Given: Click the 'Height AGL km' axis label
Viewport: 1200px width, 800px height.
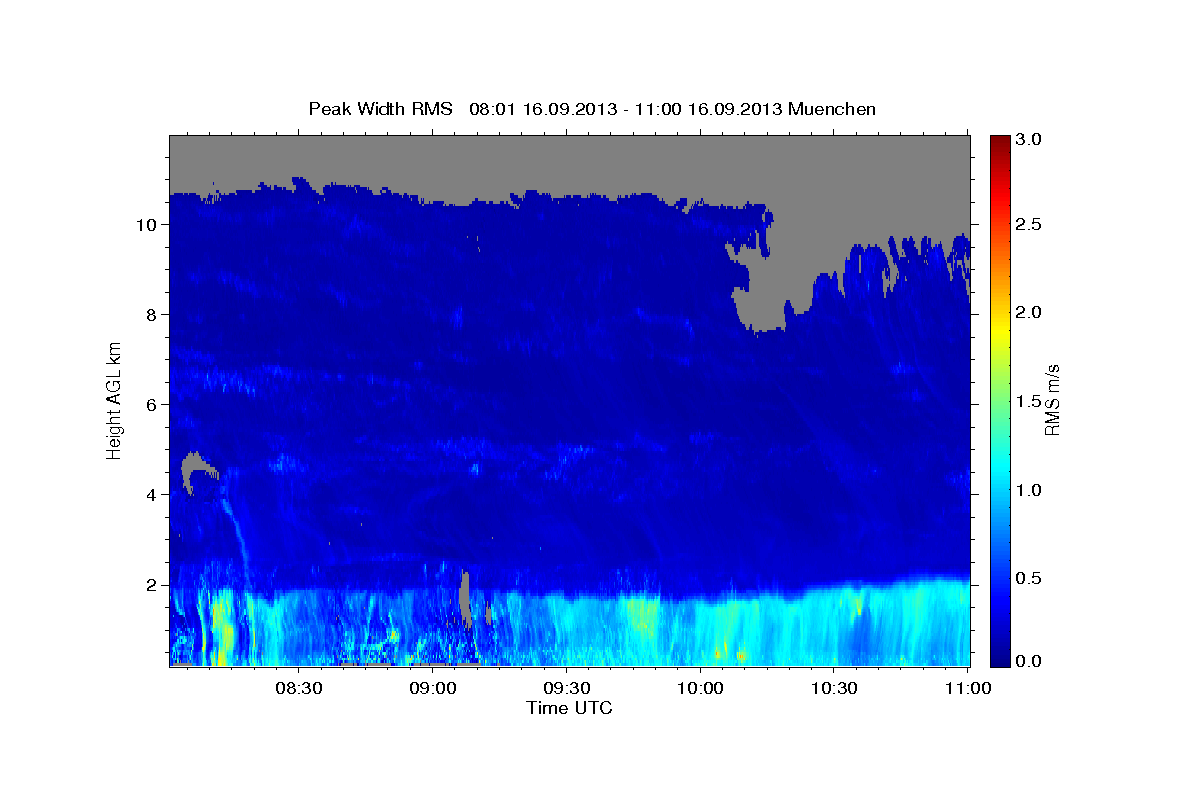Looking at the screenshot, I should [114, 400].
